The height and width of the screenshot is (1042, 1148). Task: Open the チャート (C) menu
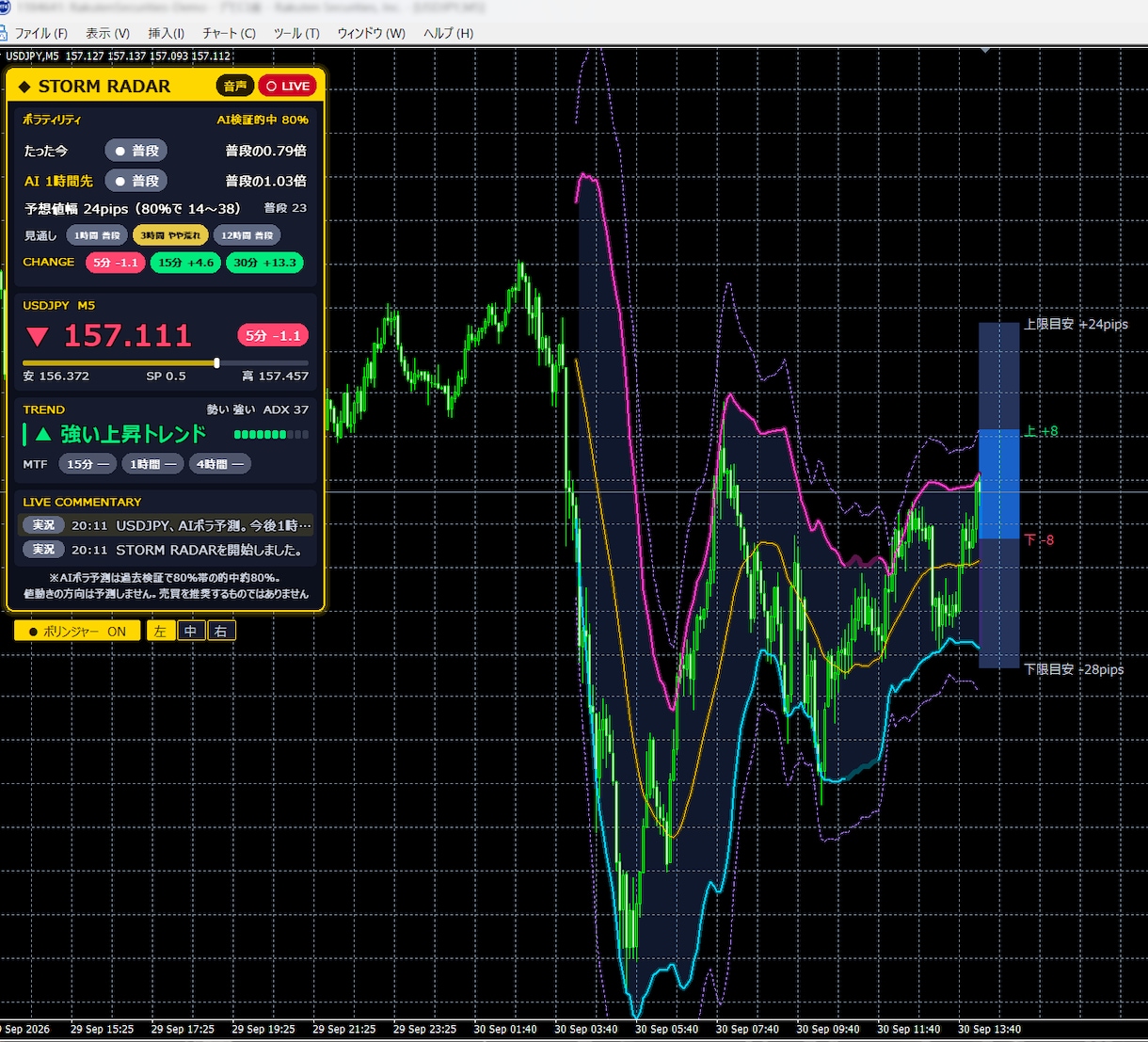[229, 33]
